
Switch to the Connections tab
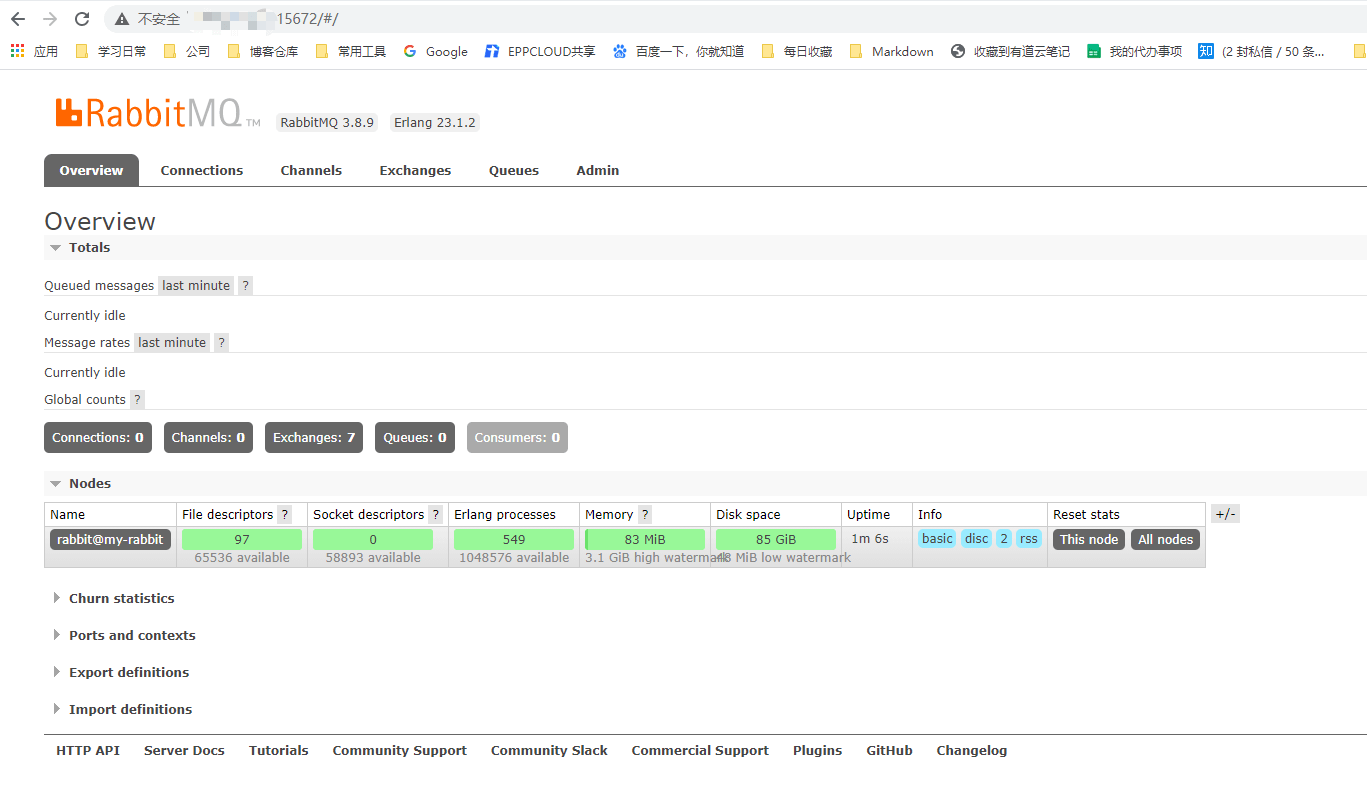pyautogui.click(x=202, y=170)
